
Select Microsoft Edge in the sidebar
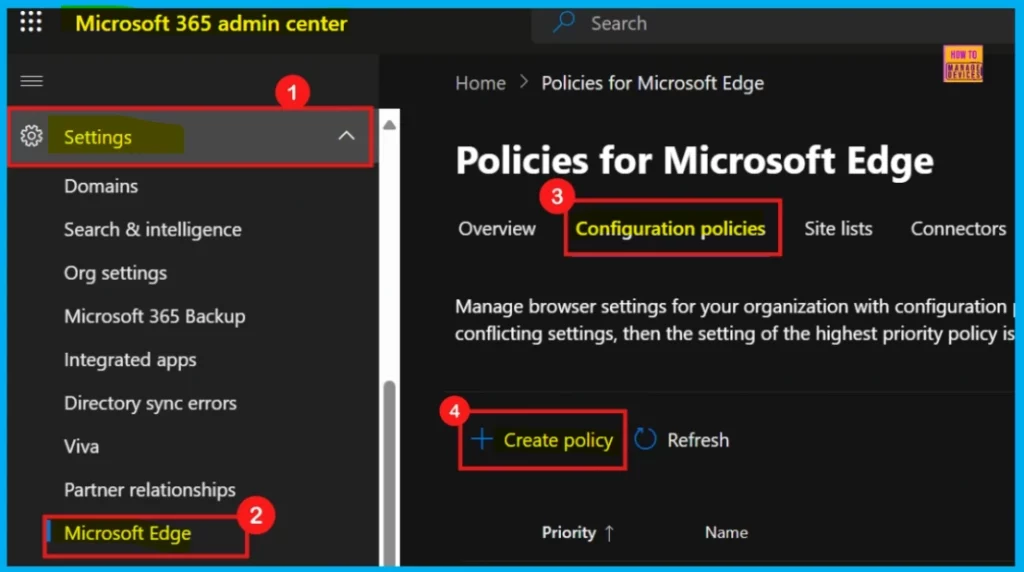pyautogui.click(x=127, y=533)
